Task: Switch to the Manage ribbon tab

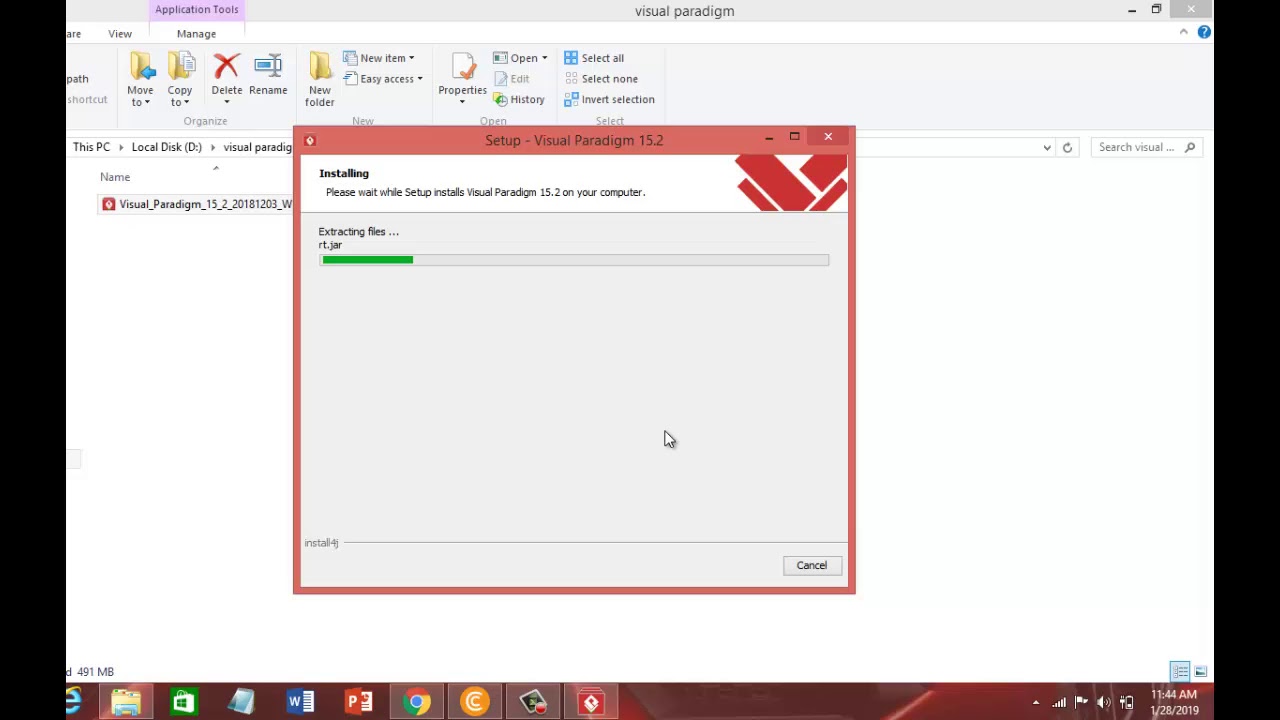Action: (x=196, y=34)
